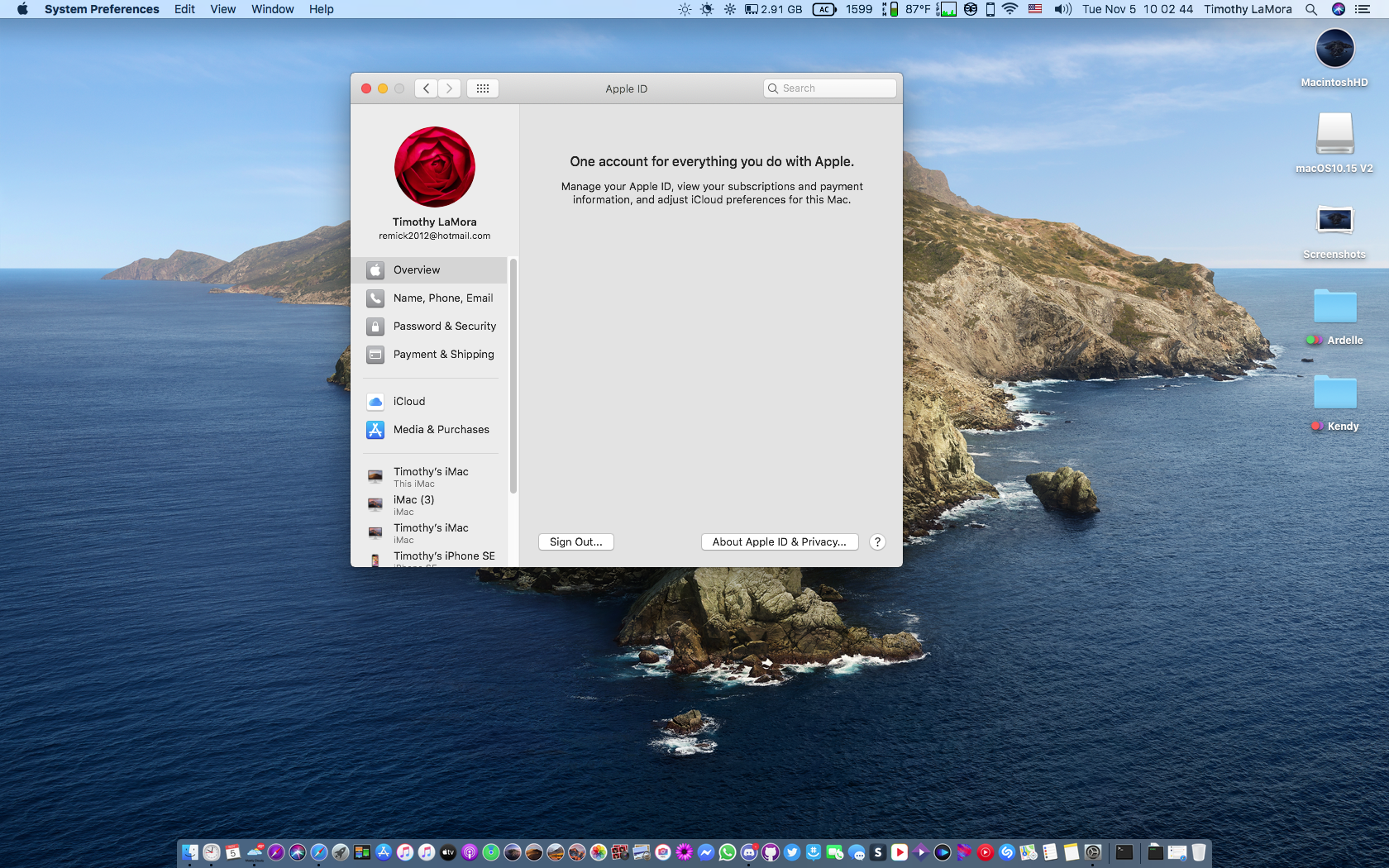Viewport: 1389px width, 868px height.
Task: Open the Window menu
Action: [x=273, y=9]
